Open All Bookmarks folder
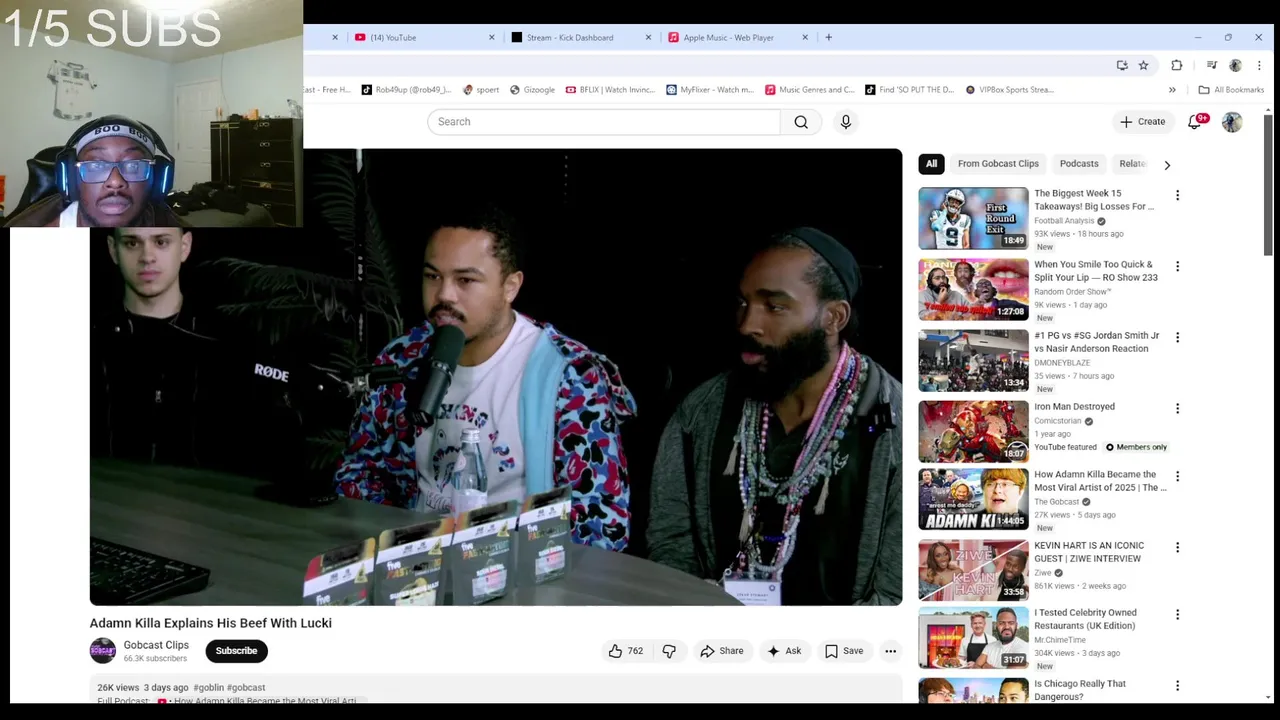Viewport: 1280px width, 720px height. [1231, 90]
